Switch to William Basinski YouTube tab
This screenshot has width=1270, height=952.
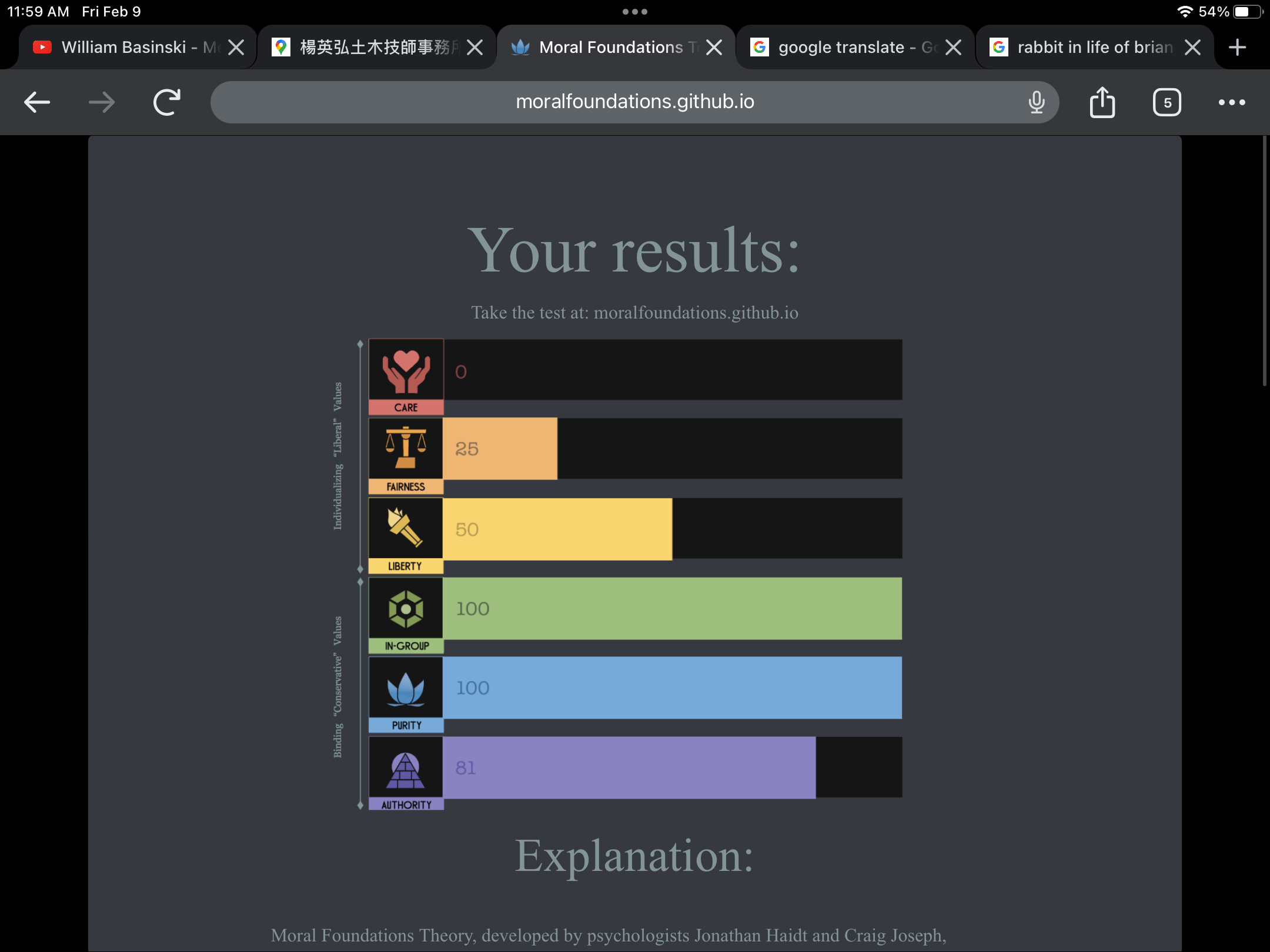pos(123,47)
